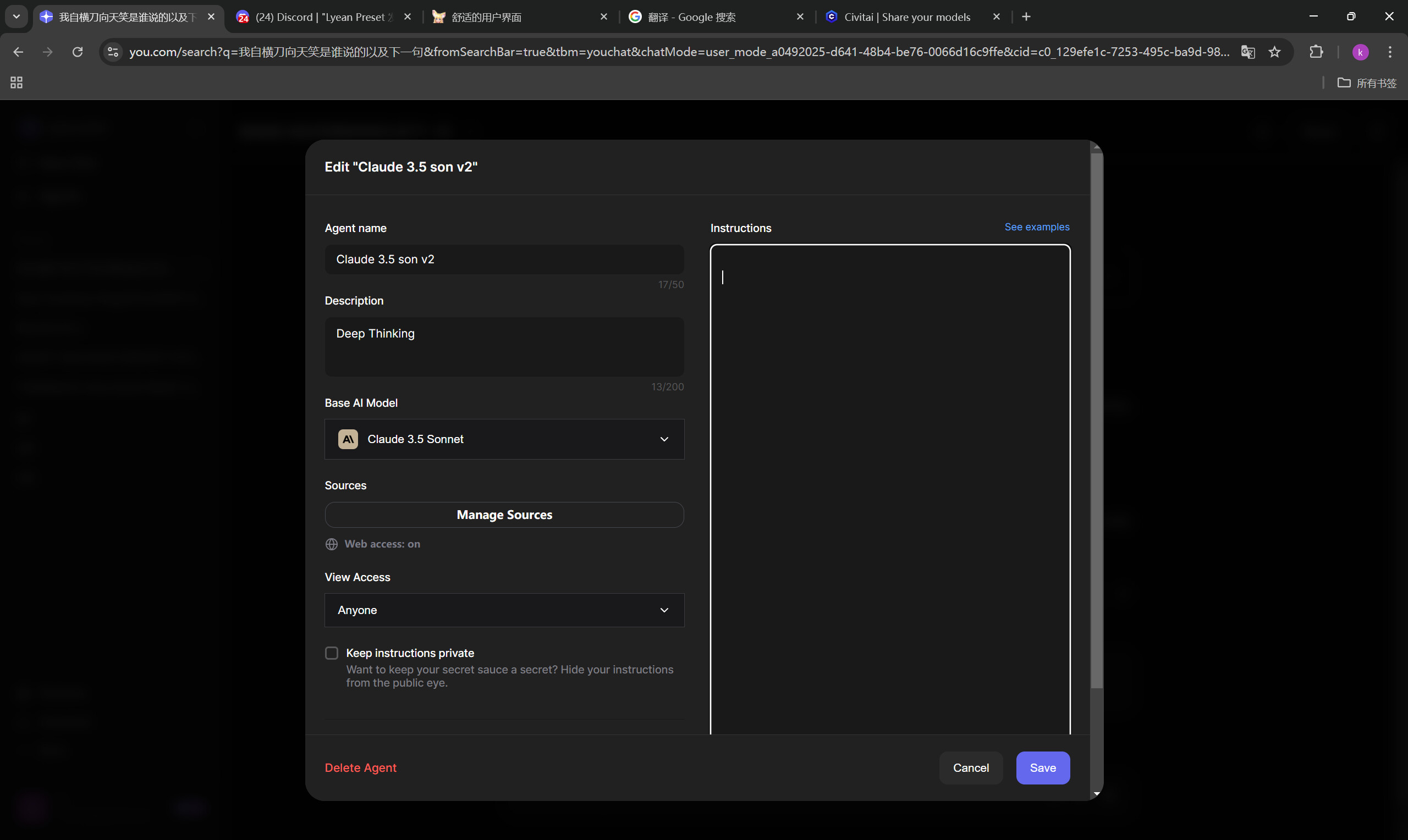
Task: Open the 所有书签 bookmarks folder
Action: pyautogui.click(x=1367, y=82)
